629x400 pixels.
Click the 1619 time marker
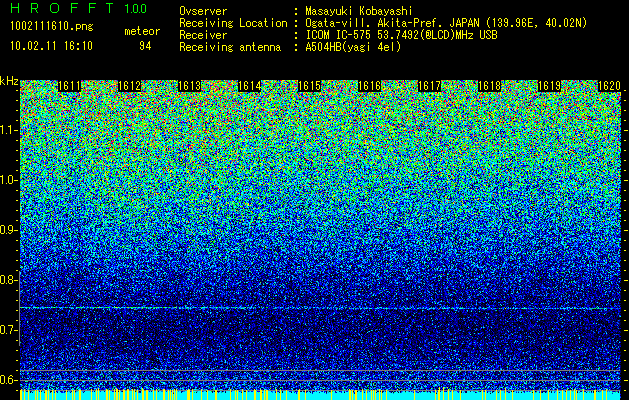(x=549, y=86)
